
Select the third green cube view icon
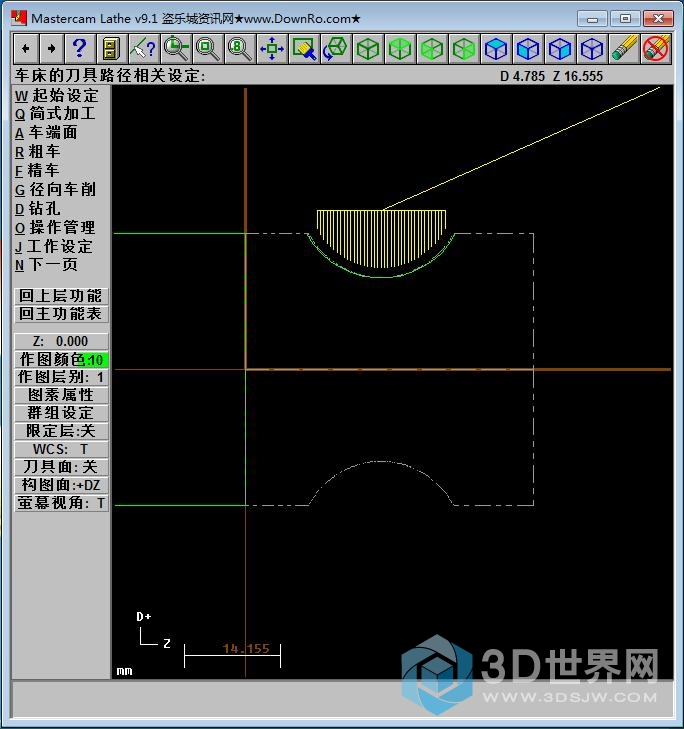point(432,48)
